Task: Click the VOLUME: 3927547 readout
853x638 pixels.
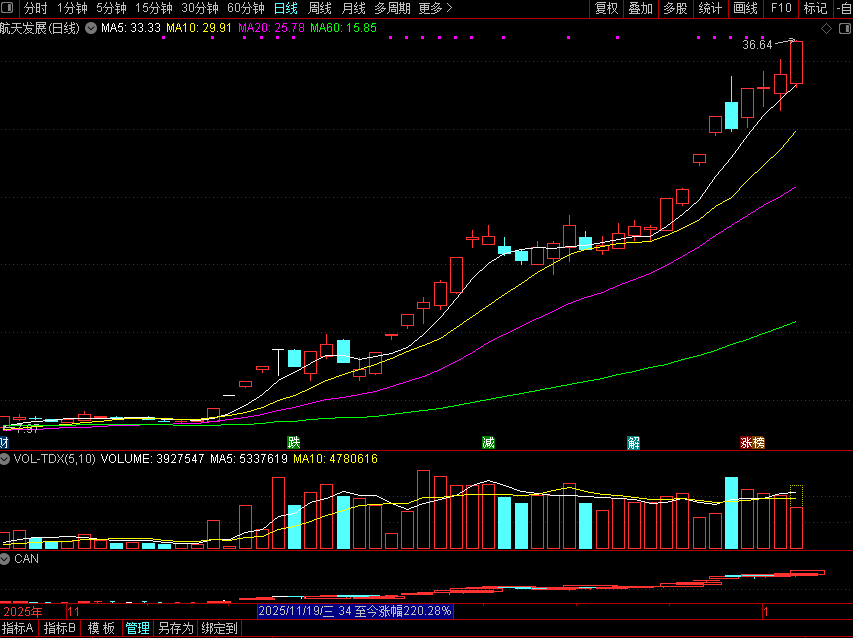Action: 152,459
